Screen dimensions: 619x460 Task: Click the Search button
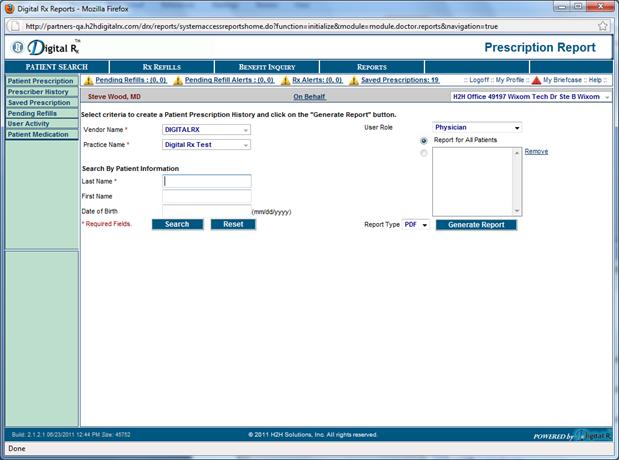177,224
